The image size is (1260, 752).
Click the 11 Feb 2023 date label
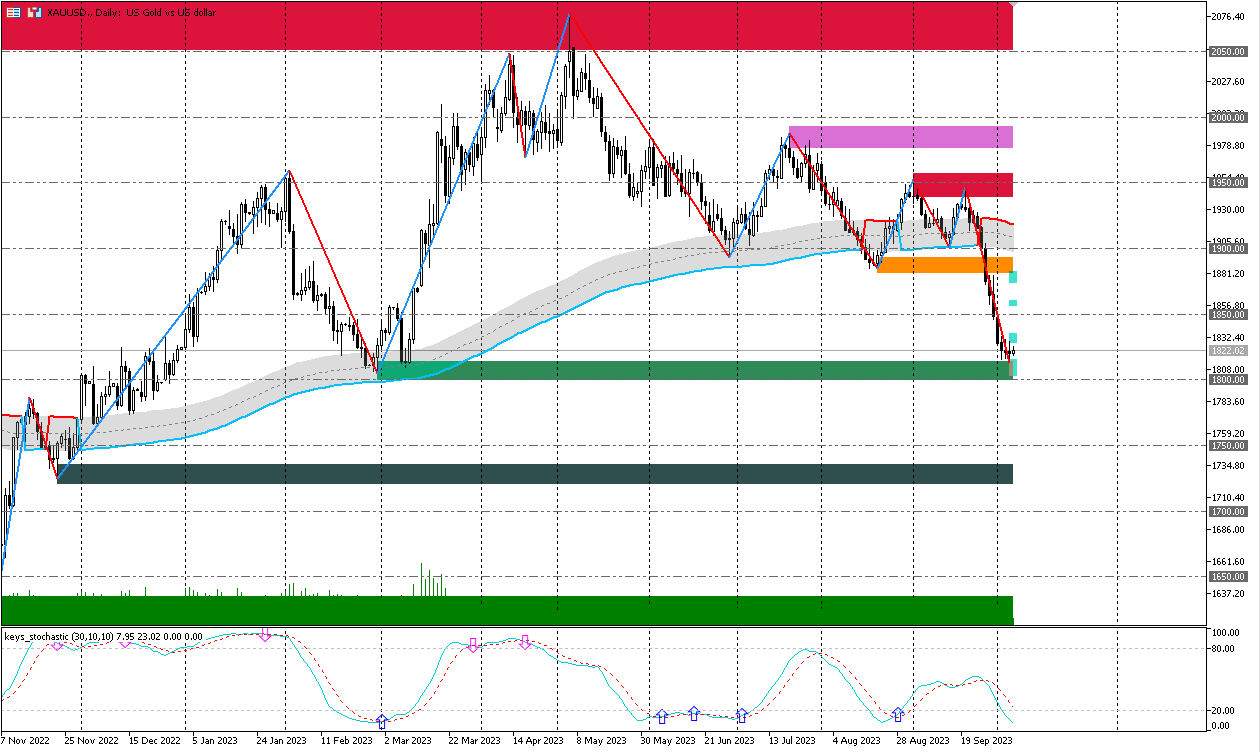(346, 741)
